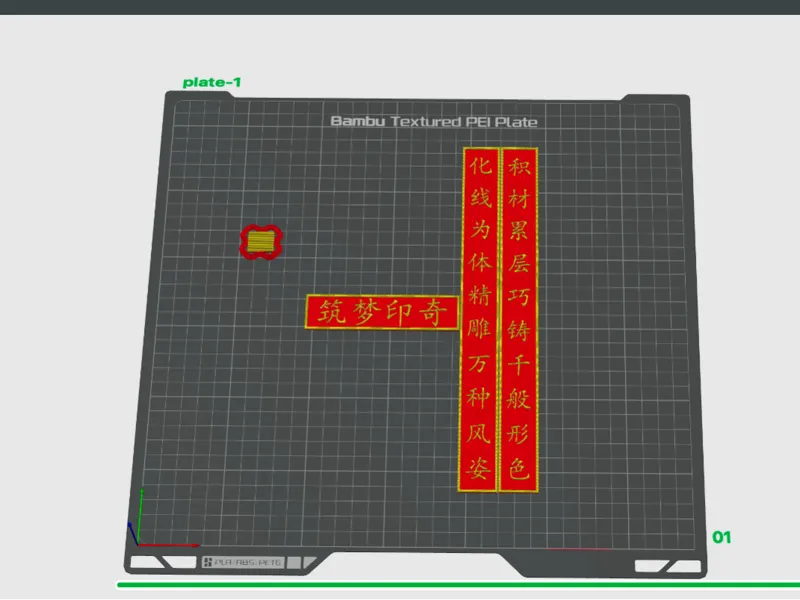
Task: Click the 筑 character on the horizontal banner
Action: 333,311
